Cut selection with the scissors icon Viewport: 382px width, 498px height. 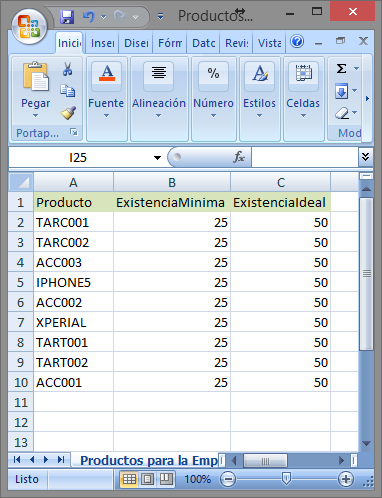click(68, 69)
